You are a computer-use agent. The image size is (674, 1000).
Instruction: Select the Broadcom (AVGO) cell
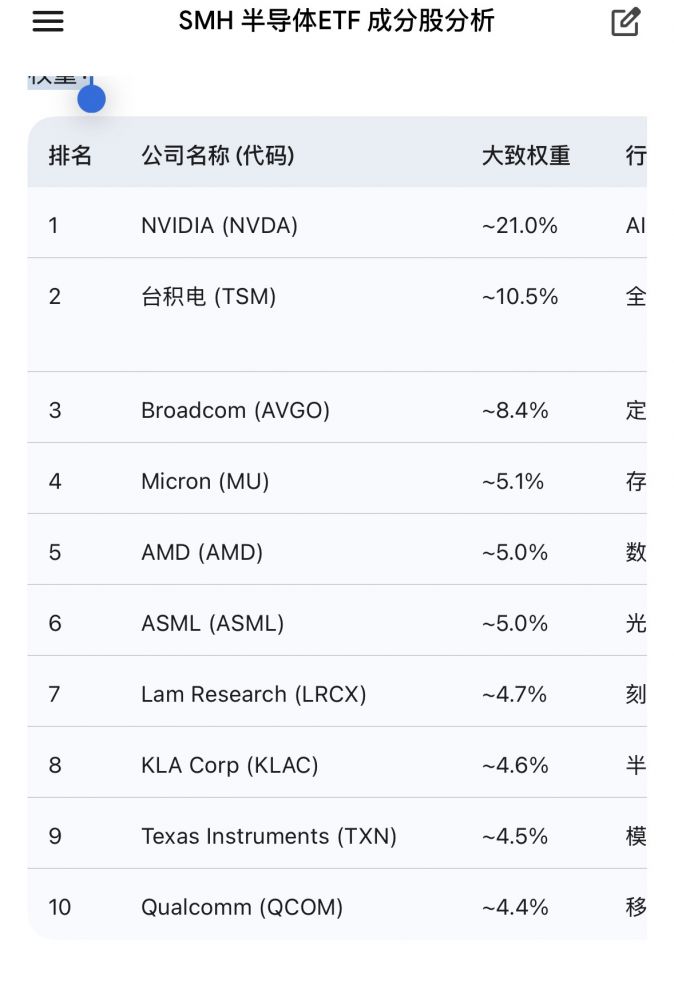pyautogui.click(x=236, y=410)
